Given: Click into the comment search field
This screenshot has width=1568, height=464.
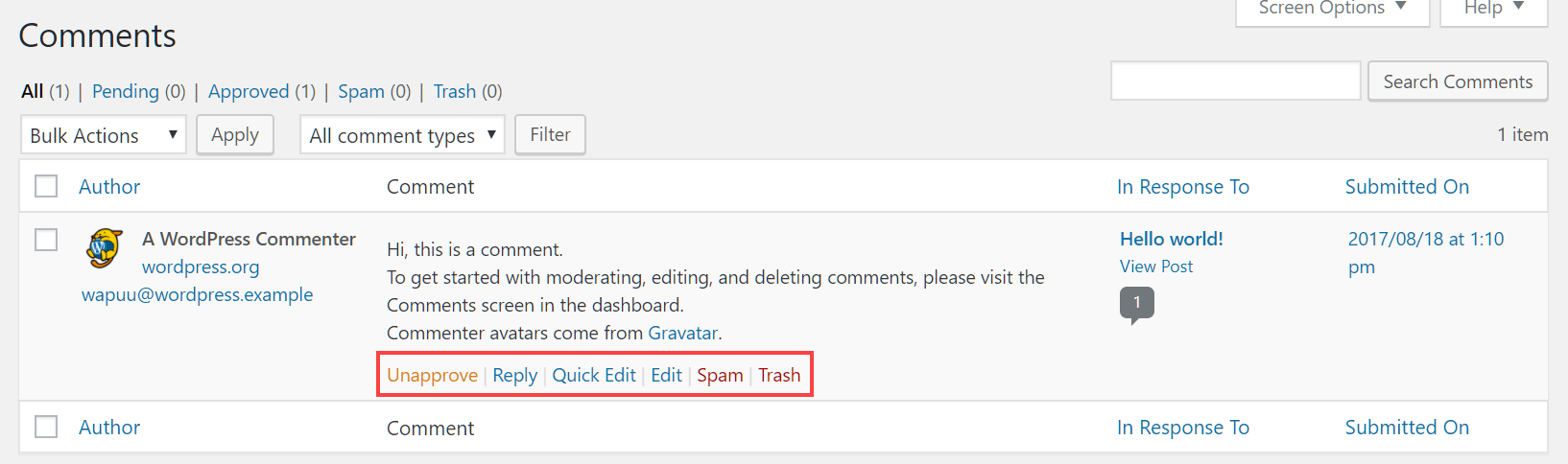Looking at the screenshot, I should point(1236,81).
